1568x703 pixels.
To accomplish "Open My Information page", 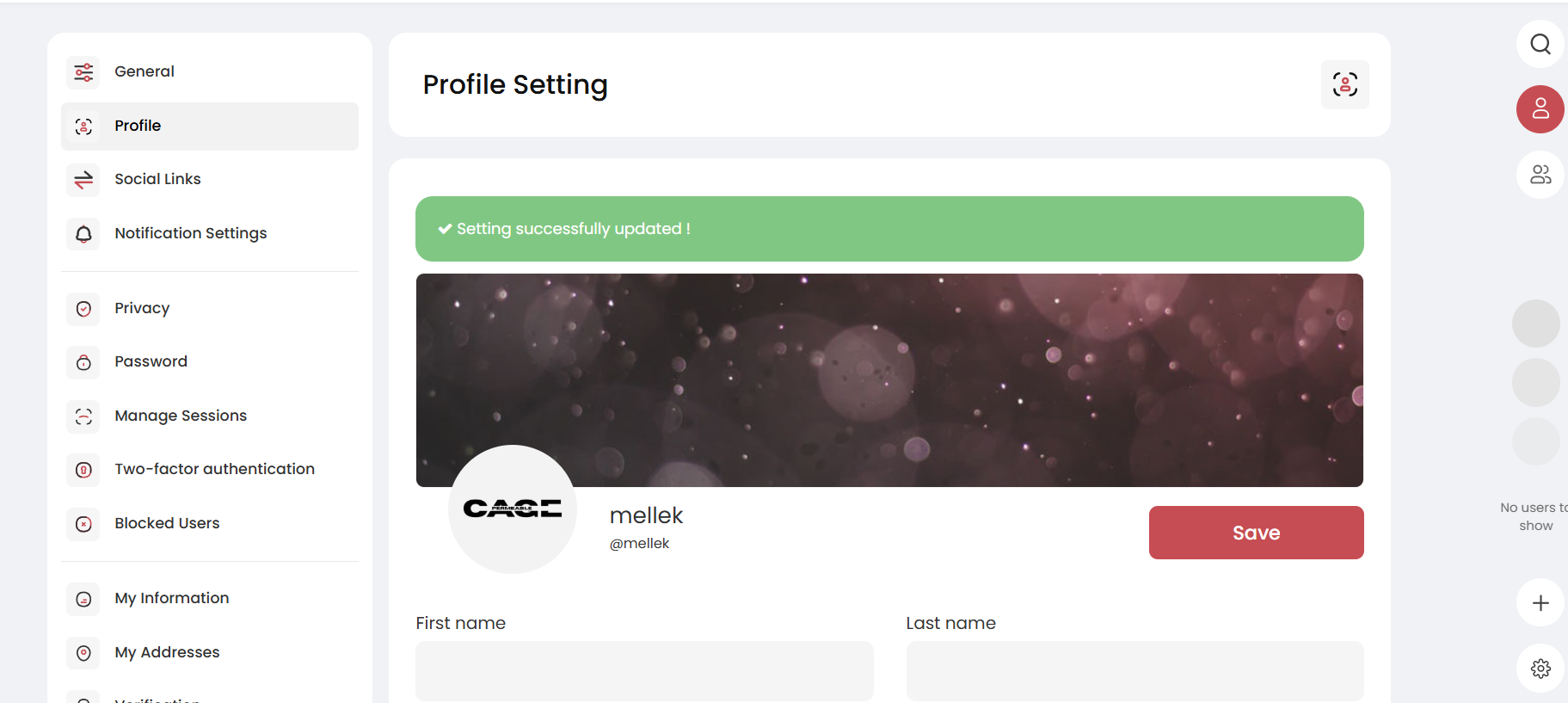I will pos(171,598).
